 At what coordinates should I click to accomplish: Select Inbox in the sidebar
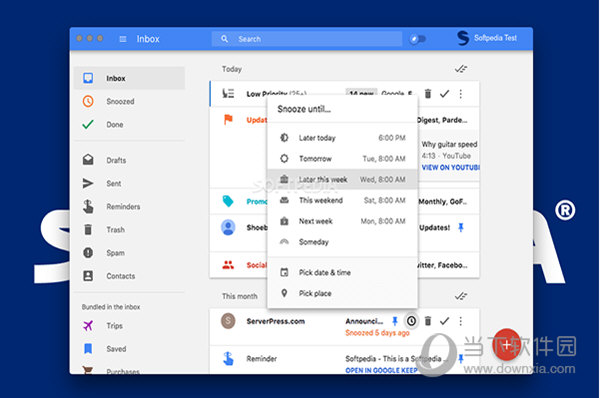coord(129,78)
